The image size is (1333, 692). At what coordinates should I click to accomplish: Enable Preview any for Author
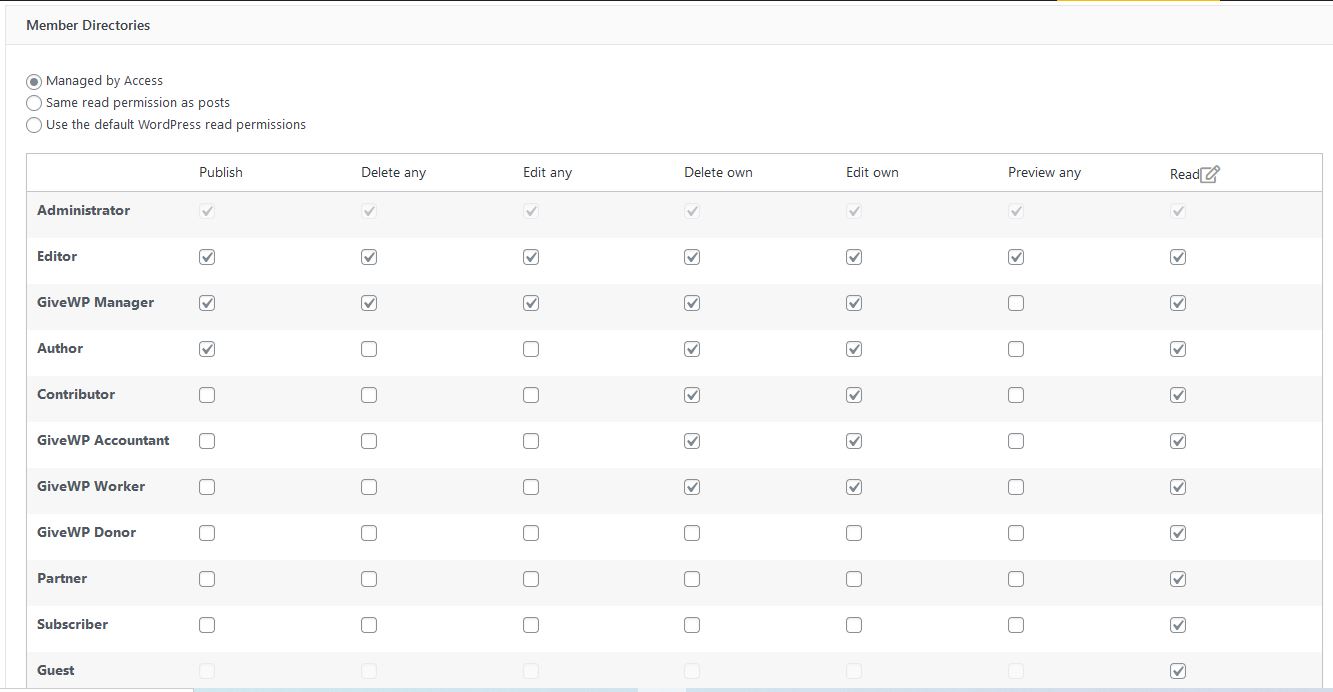point(1016,349)
